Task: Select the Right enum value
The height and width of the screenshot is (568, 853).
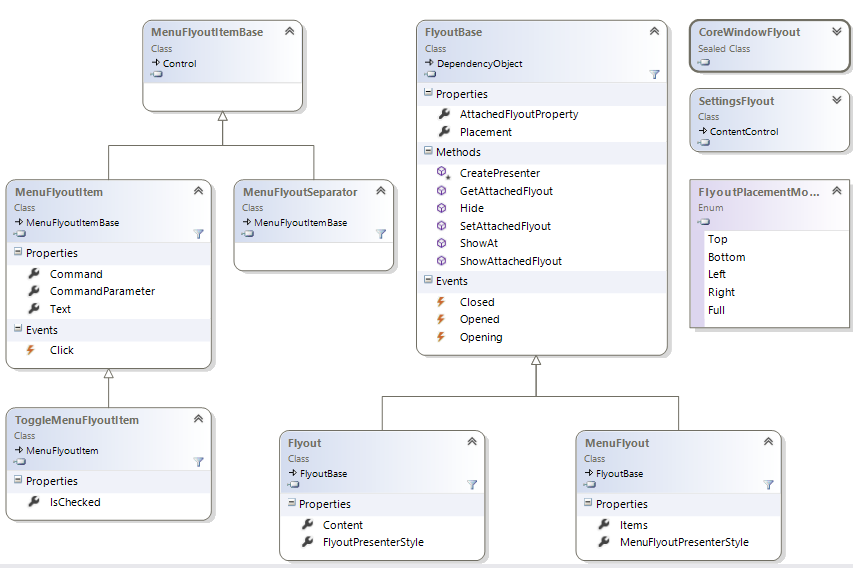Action: [721, 293]
